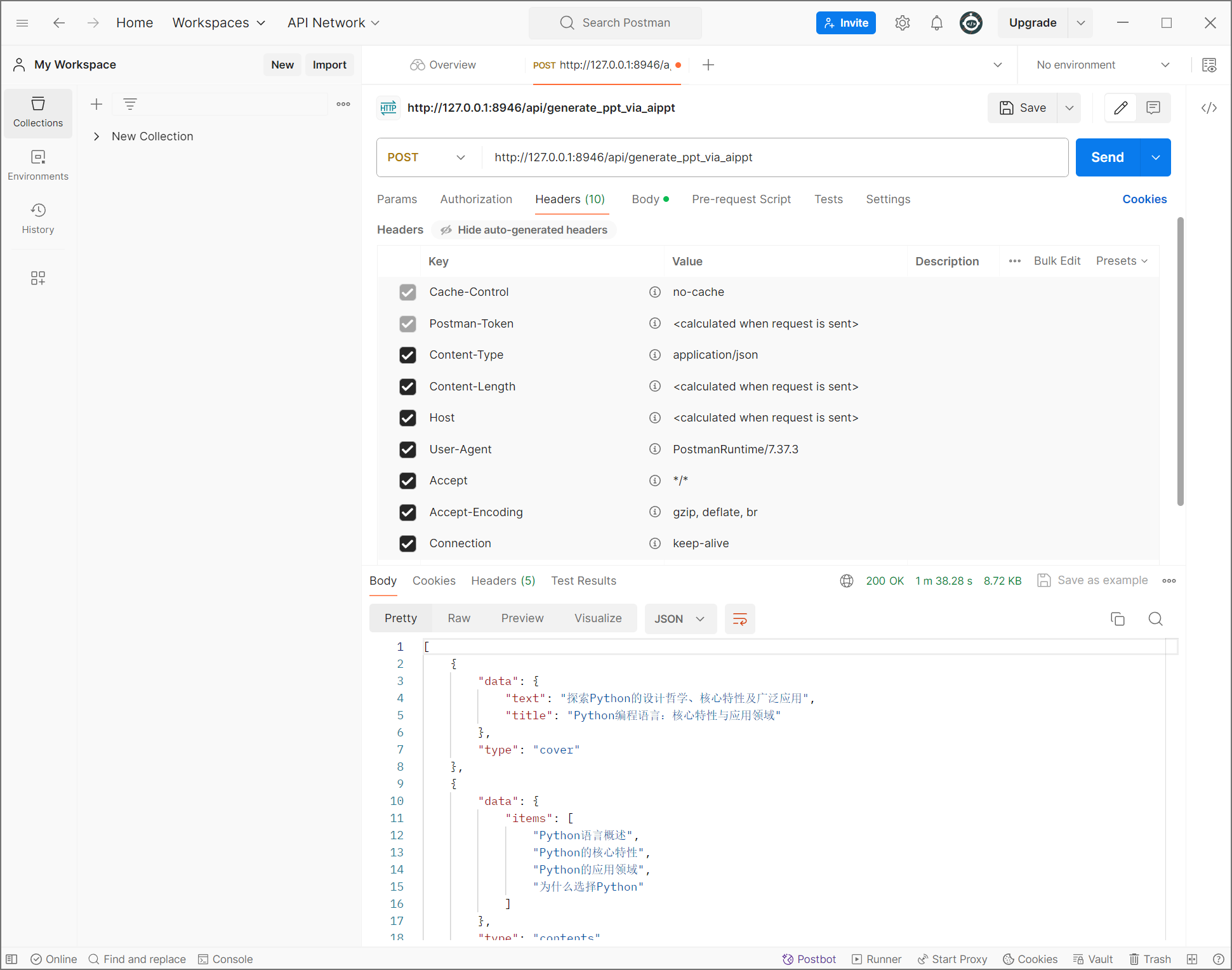Click the headers panel vertical scrollbar
Screen dimensions: 1232x970
coord(1180,362)
